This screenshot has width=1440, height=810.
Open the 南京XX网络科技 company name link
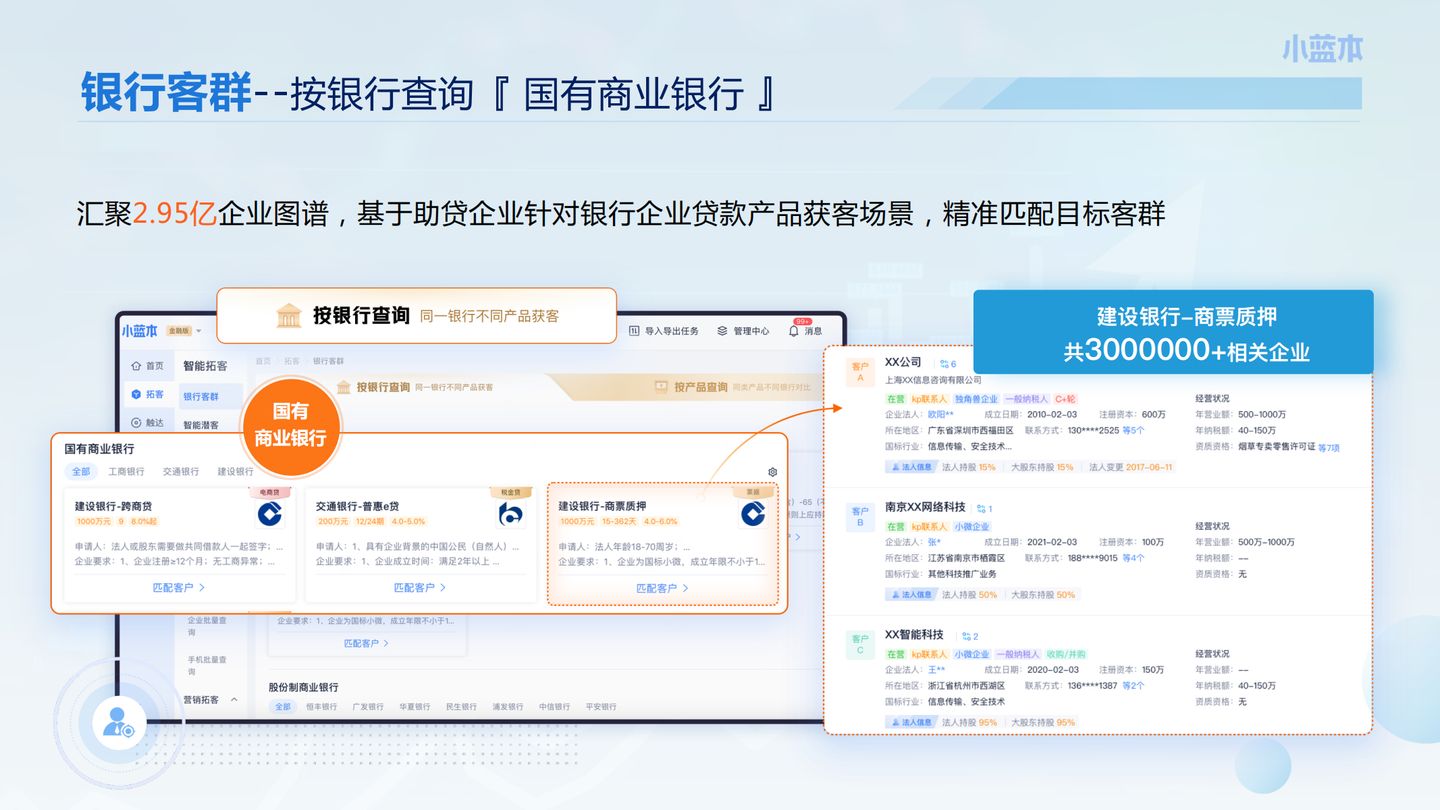pyautogui.click(x=925, y=508)
